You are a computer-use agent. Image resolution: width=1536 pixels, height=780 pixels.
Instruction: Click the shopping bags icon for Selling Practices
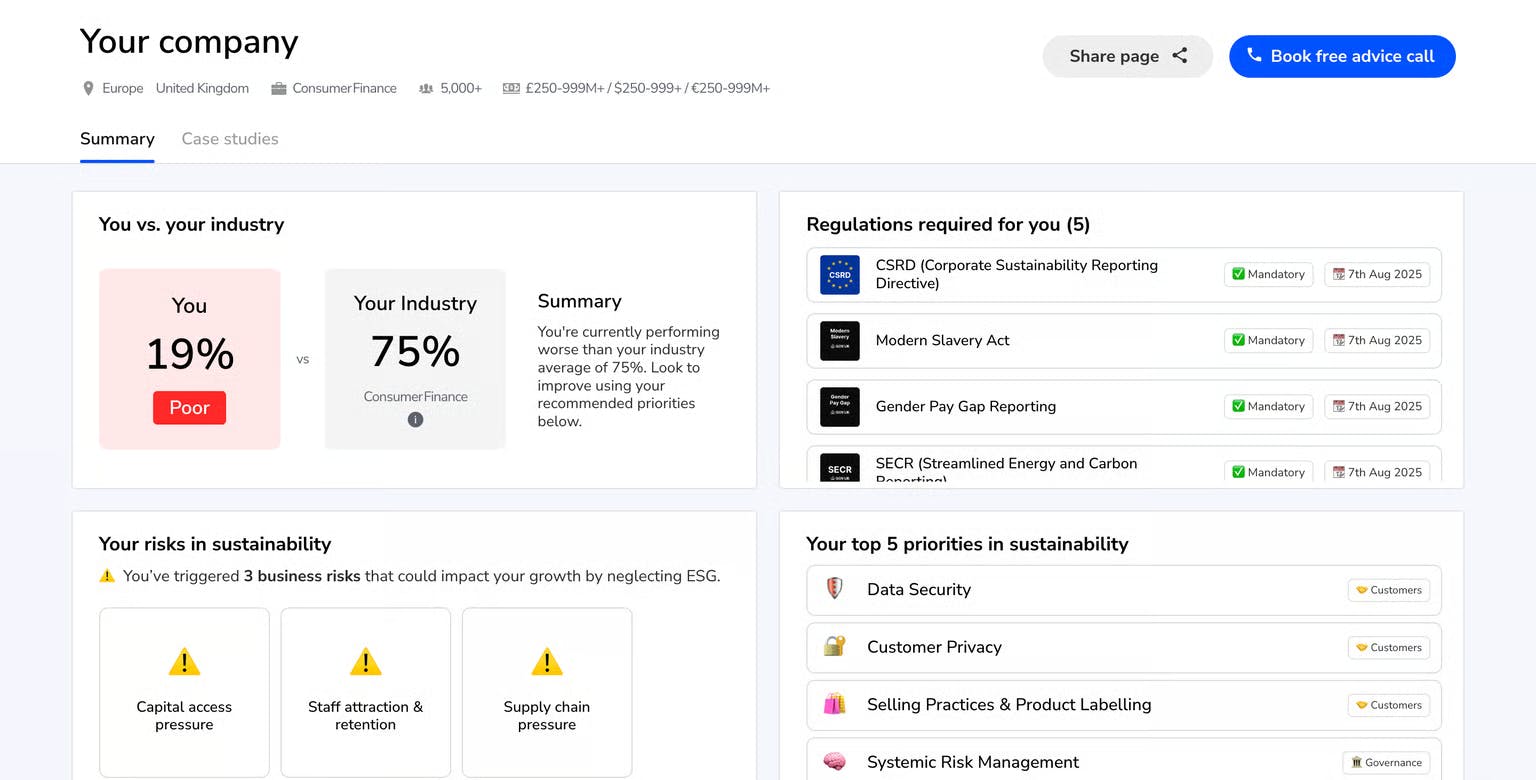coord(835,704)
